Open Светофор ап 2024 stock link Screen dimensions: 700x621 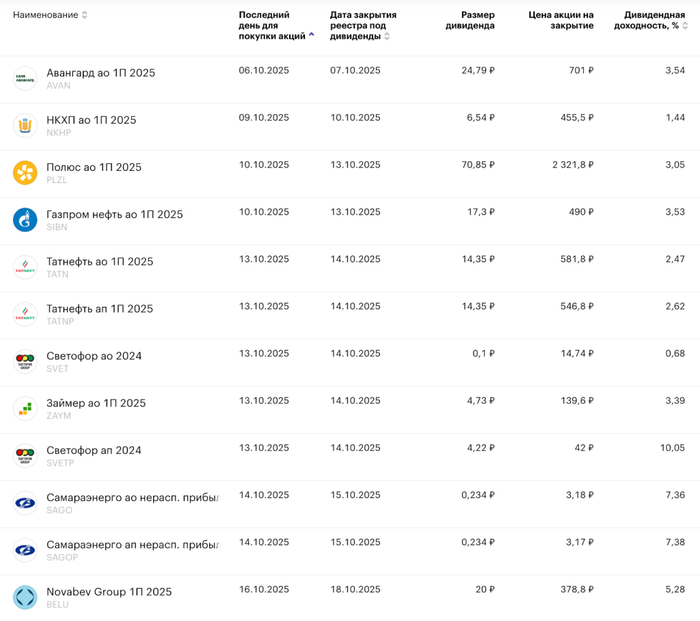(94, 450)
